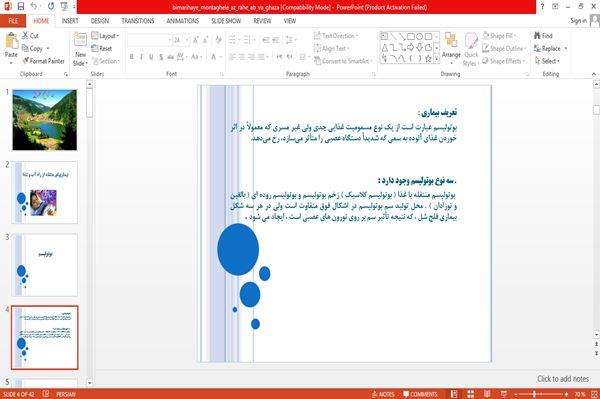
Task: Click the Paste icon
Action: 11,42
